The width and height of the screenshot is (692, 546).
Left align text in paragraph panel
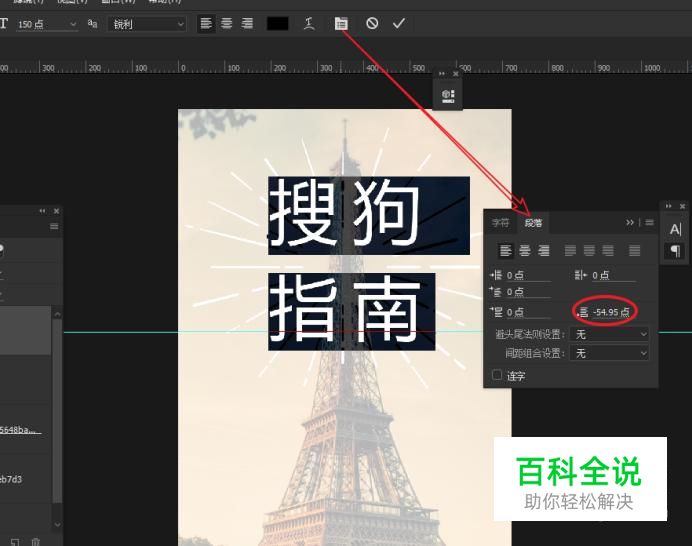point(505,251)
